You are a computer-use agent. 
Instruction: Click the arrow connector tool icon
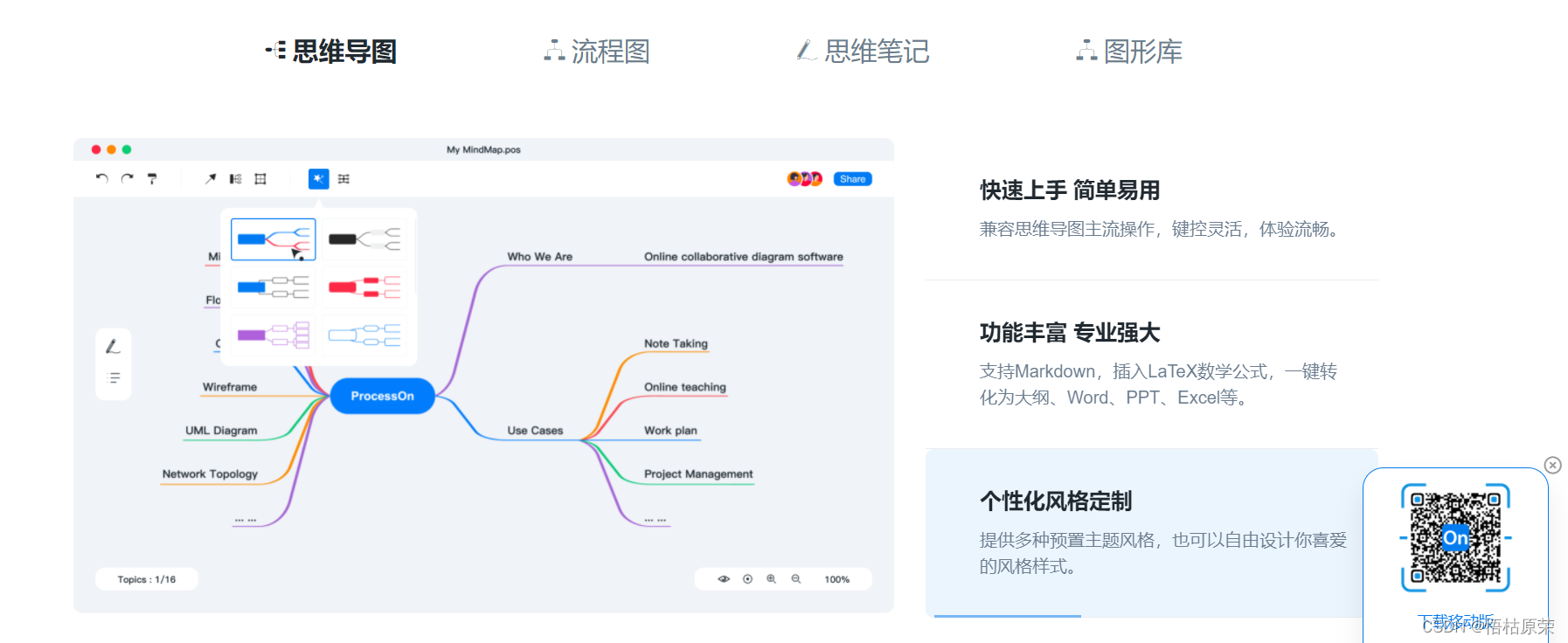point(211,178)
